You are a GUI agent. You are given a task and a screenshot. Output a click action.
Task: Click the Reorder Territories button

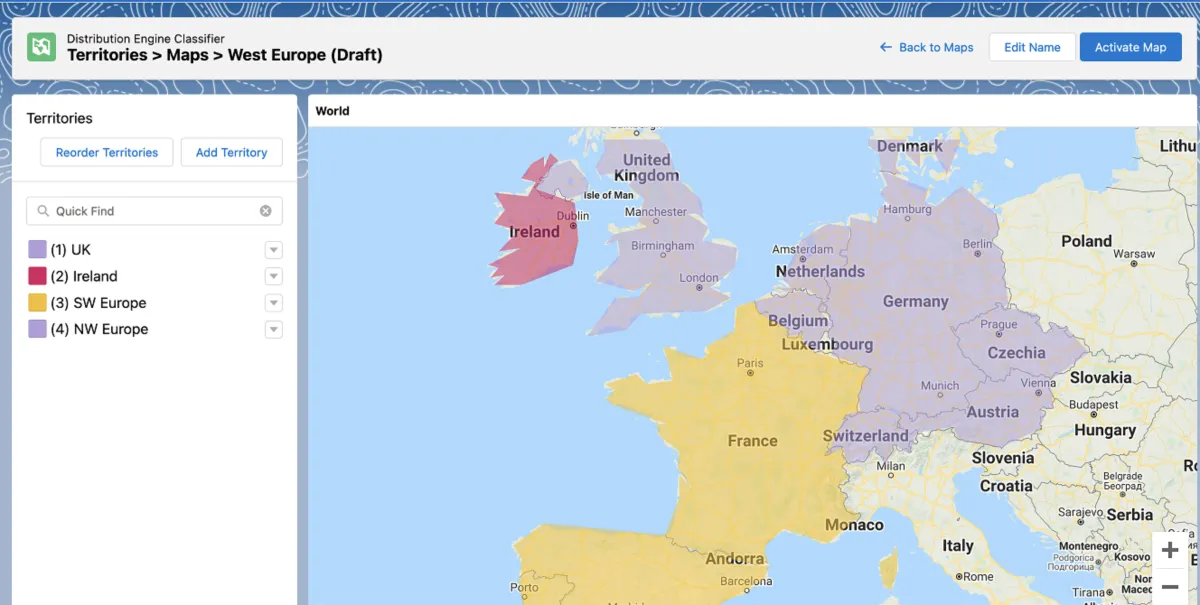coord(107,152)
